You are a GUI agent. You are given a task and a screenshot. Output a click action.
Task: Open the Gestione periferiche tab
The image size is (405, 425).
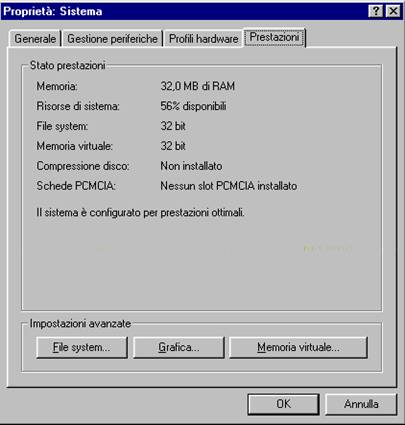click(112, 39)
